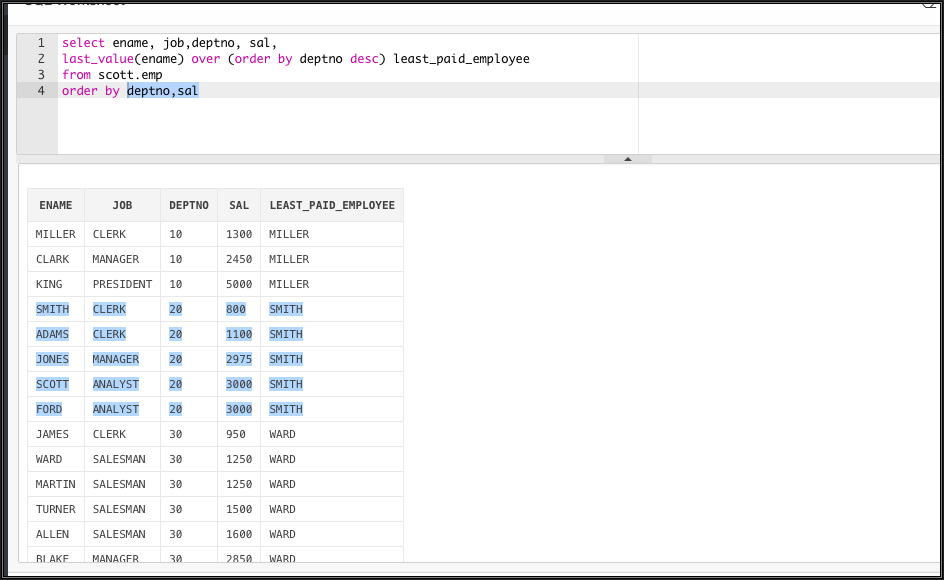The image size is (944, 580).
Task: Click line number 3 in editor gutter
Action: (41, 75)
